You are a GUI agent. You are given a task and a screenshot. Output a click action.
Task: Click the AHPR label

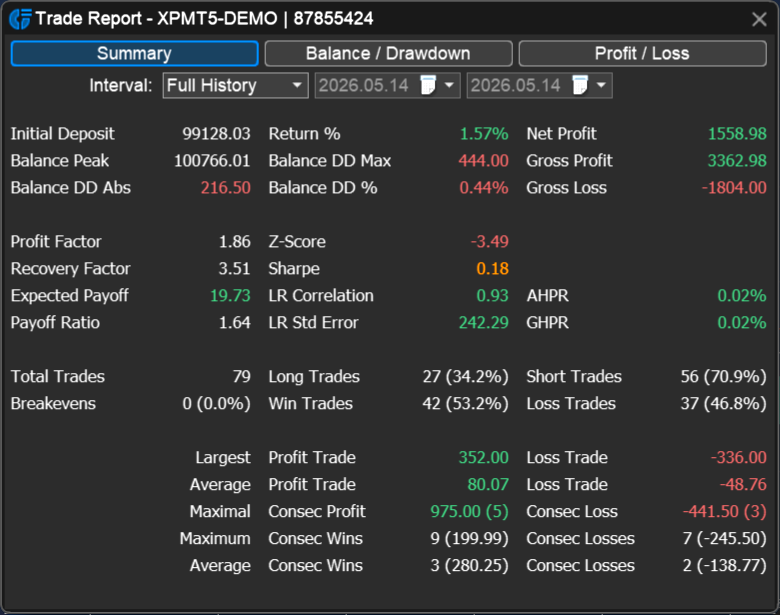pyautogui.click(x=548, y=296)
